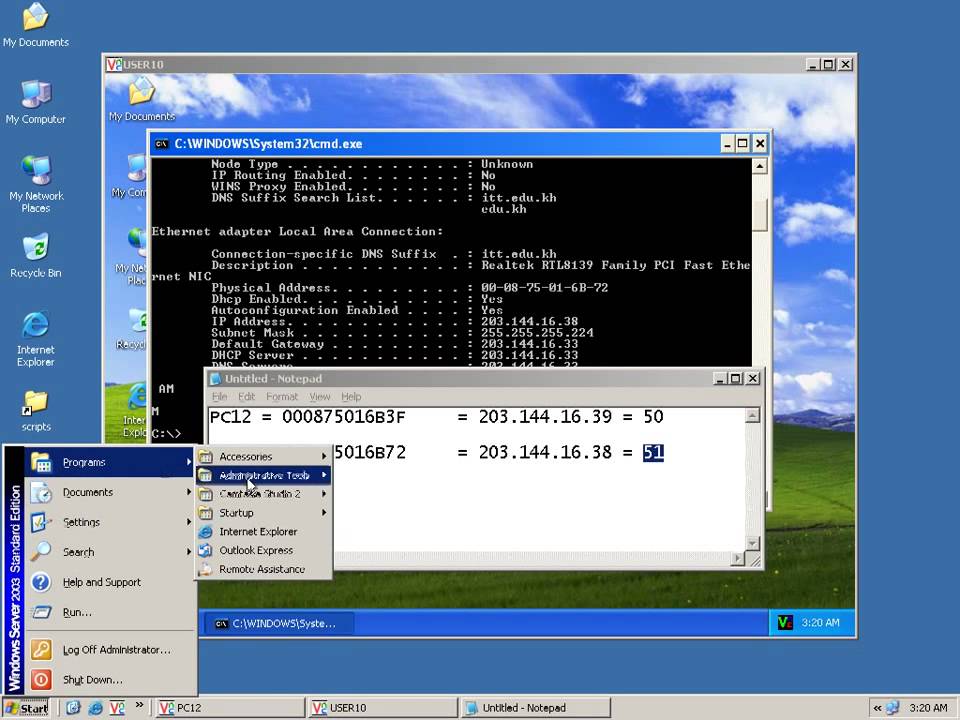Click the Start button
The image size is (960, 720).
[x=26, y=708]
